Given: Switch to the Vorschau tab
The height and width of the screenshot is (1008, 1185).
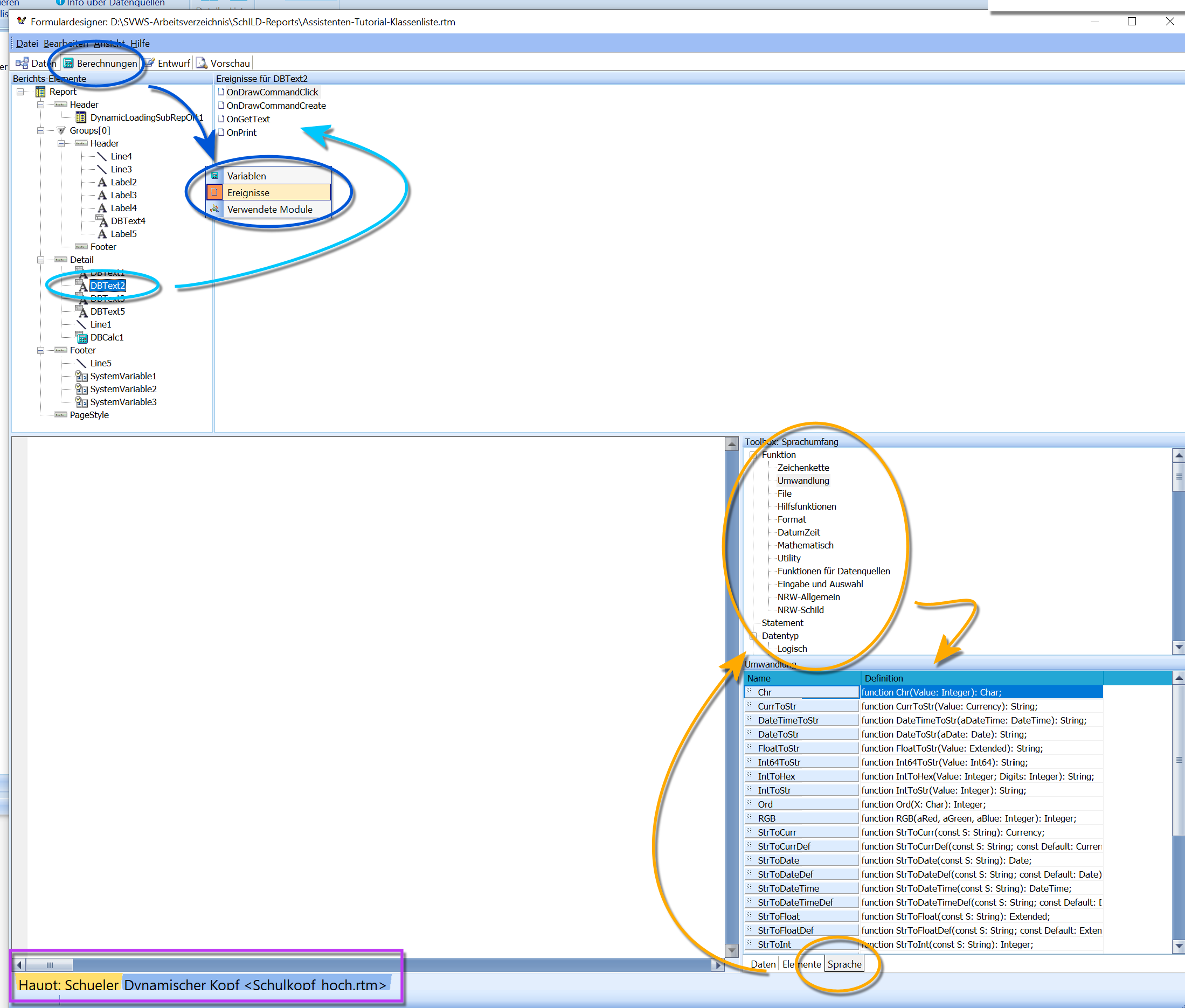Looking at the screenshot, I should click(x=224, y=63).
